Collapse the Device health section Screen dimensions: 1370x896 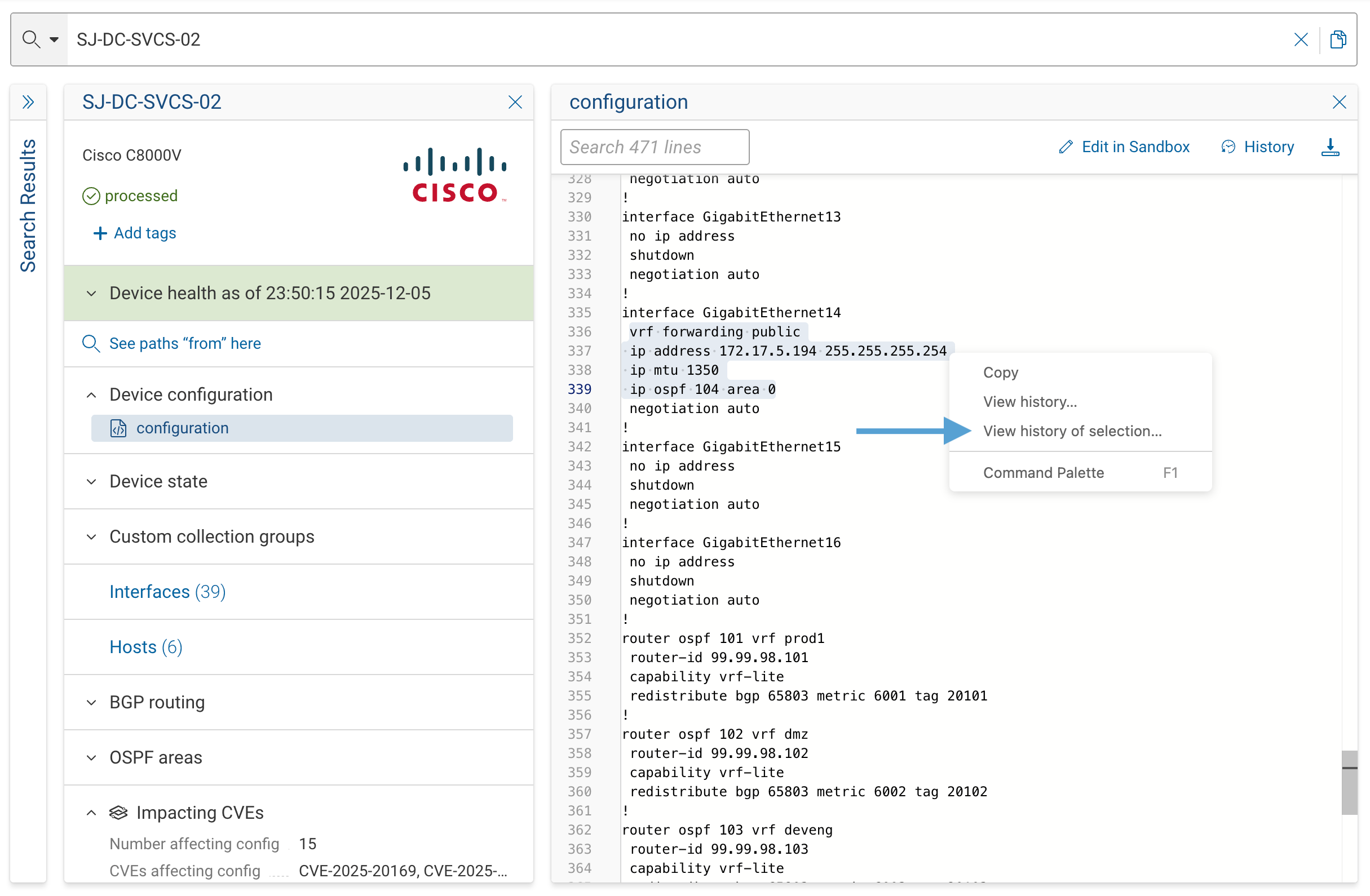pyautogui.click(x=91, y=293)
